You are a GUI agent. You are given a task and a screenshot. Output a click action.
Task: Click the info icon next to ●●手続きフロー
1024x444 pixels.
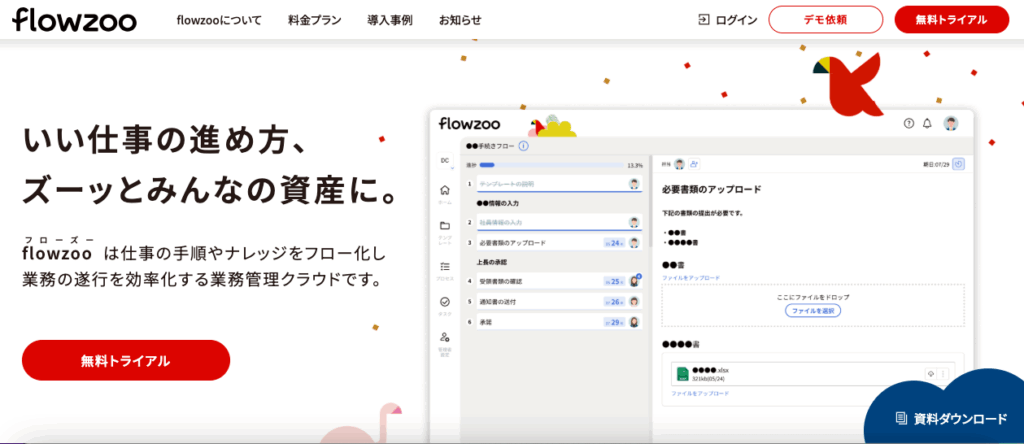pyautogui.click(x=523, y=147)
